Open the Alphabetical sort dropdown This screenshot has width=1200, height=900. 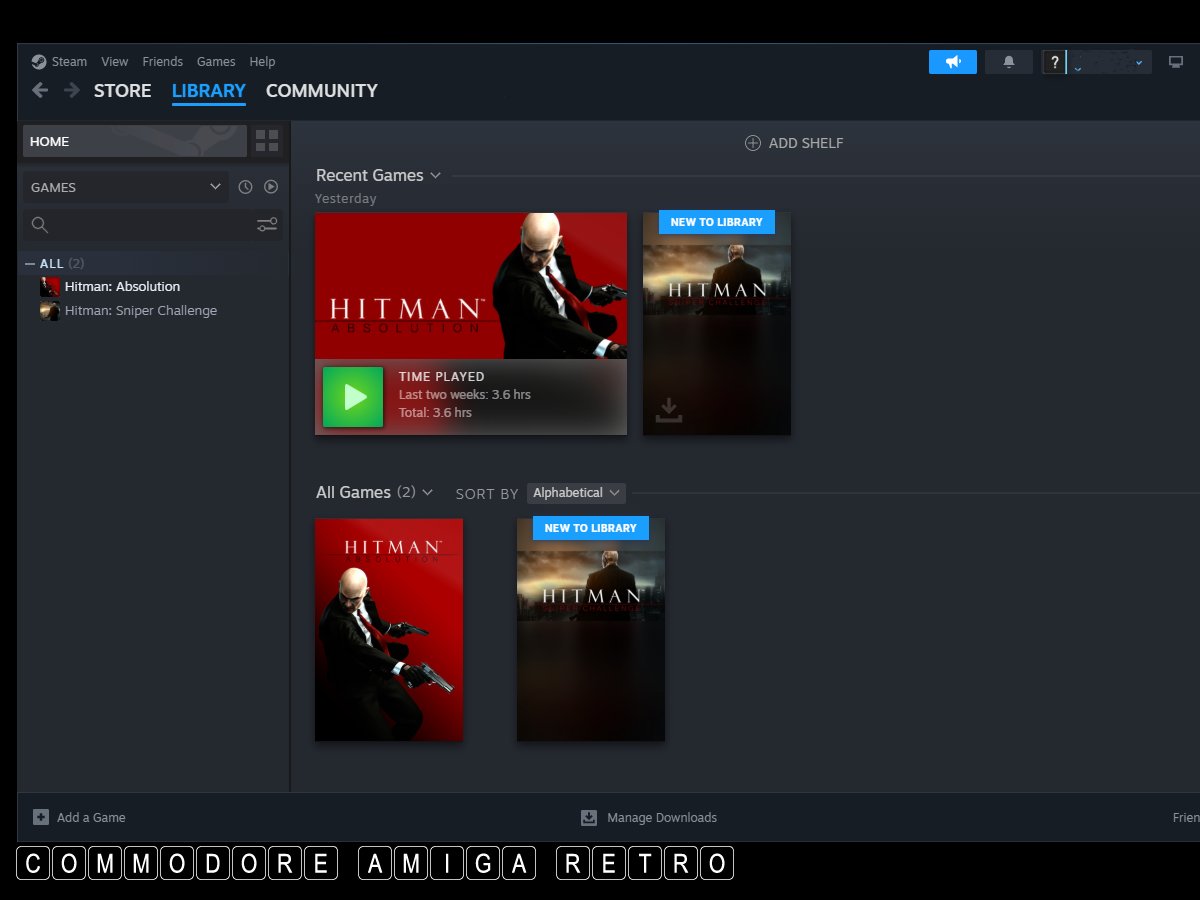click(x=576, y=493)
